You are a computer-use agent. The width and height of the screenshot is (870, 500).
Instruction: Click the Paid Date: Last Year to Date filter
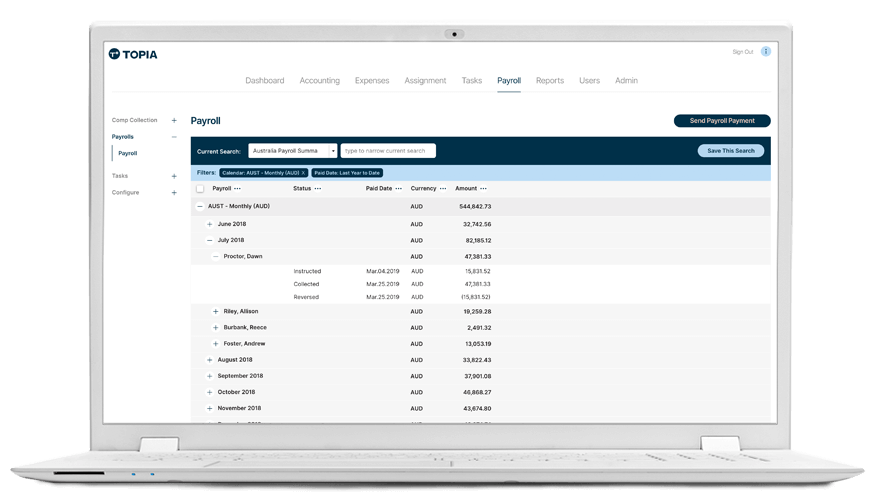point(347,173)
